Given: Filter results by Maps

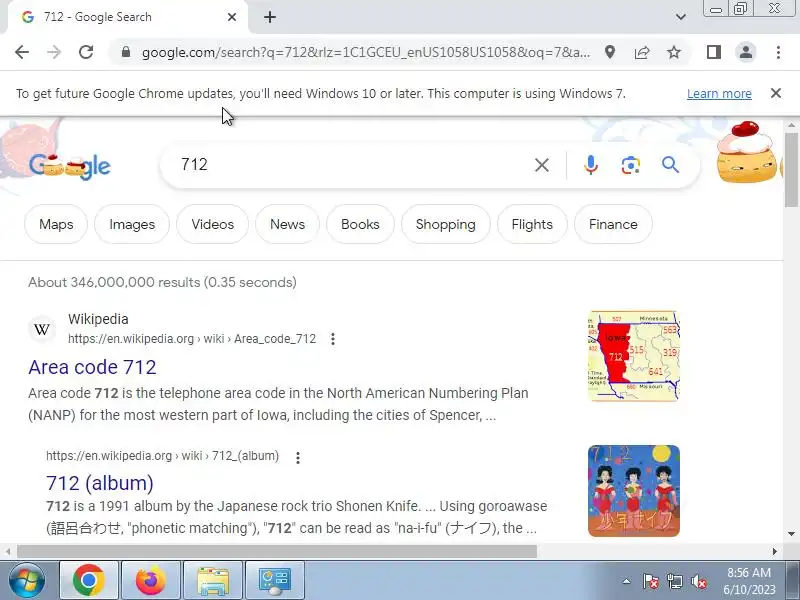Looking at the screenshot, I should click(x=56, y=224).
